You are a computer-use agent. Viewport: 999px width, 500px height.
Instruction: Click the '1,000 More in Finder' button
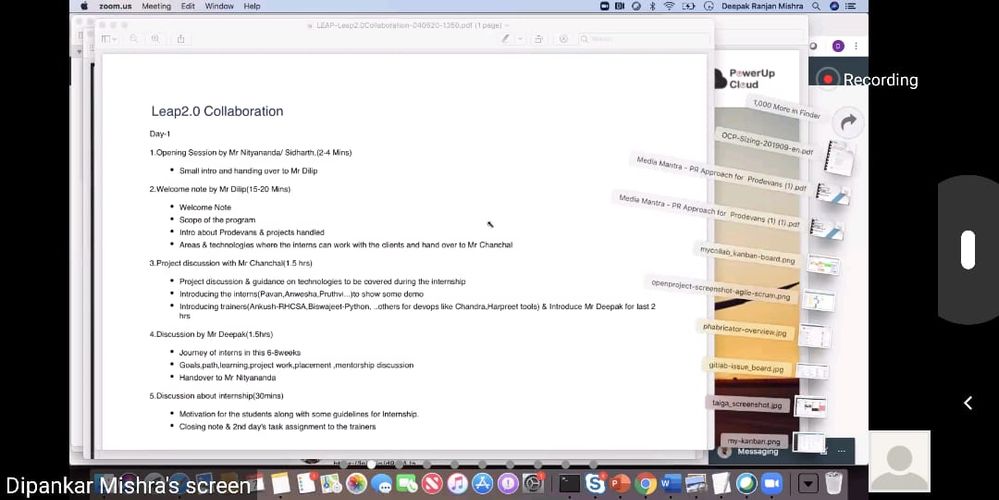coord(786,109)
